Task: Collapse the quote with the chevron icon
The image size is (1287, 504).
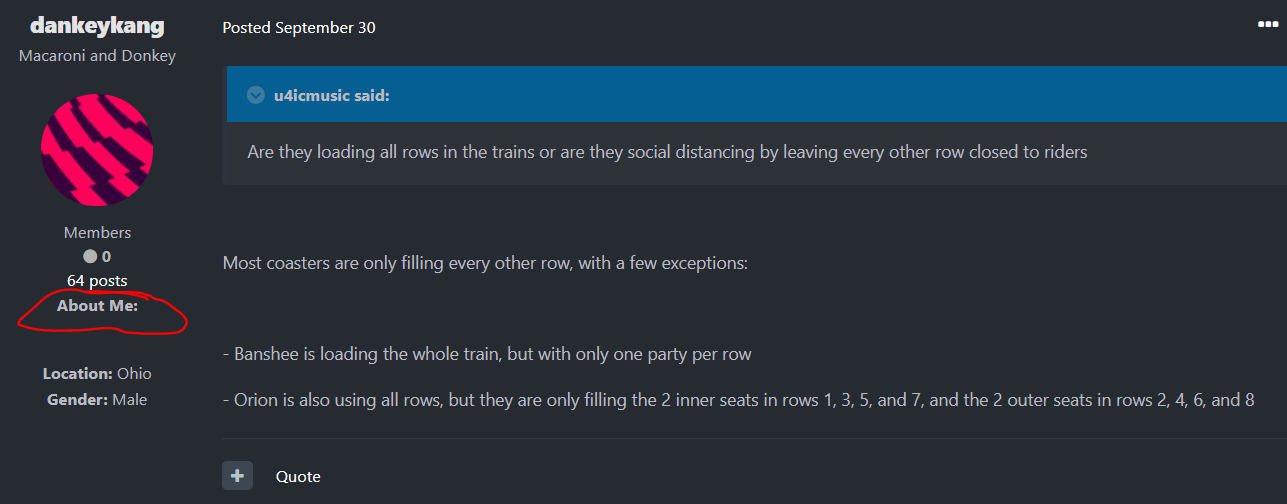Action: [x=256, y=96]
